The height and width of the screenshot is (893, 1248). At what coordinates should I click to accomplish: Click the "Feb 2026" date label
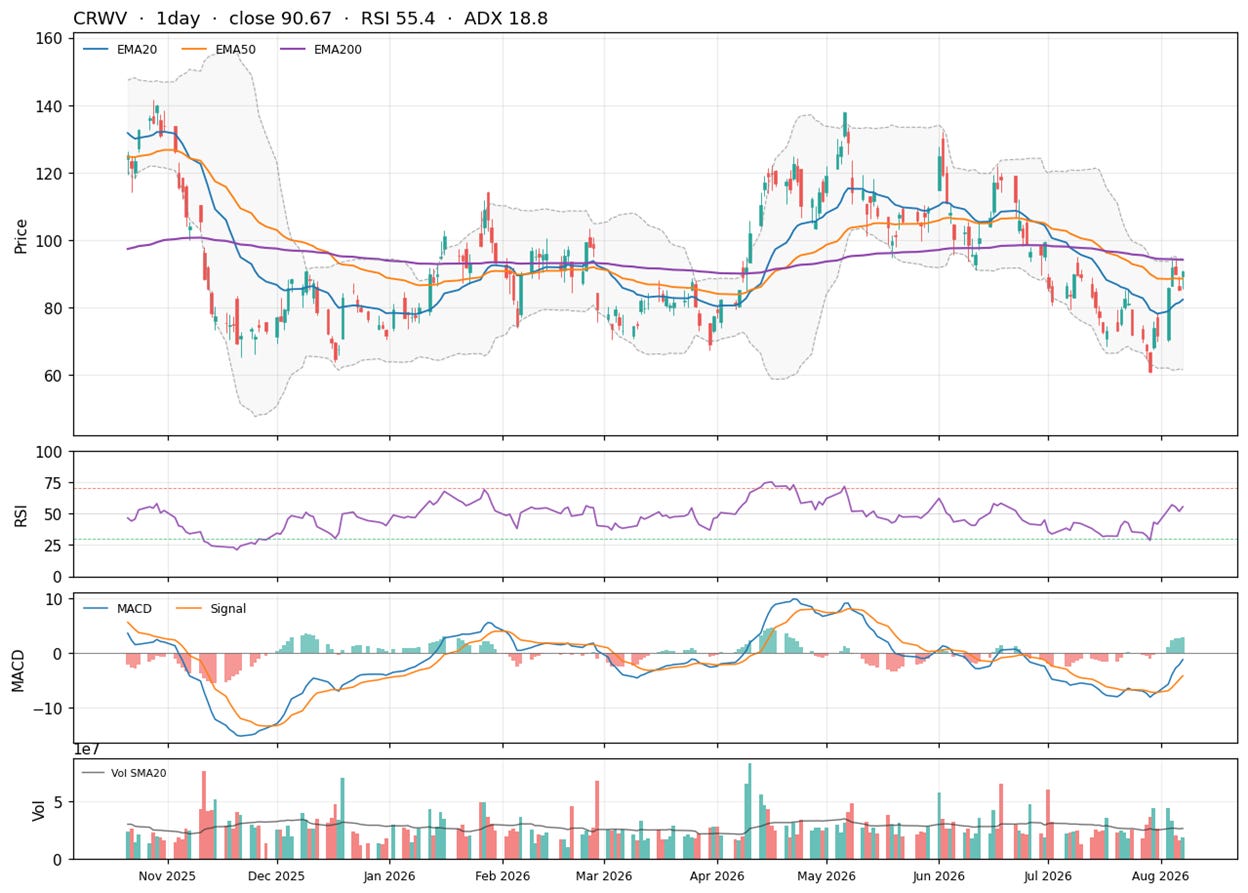pos(502,876)
